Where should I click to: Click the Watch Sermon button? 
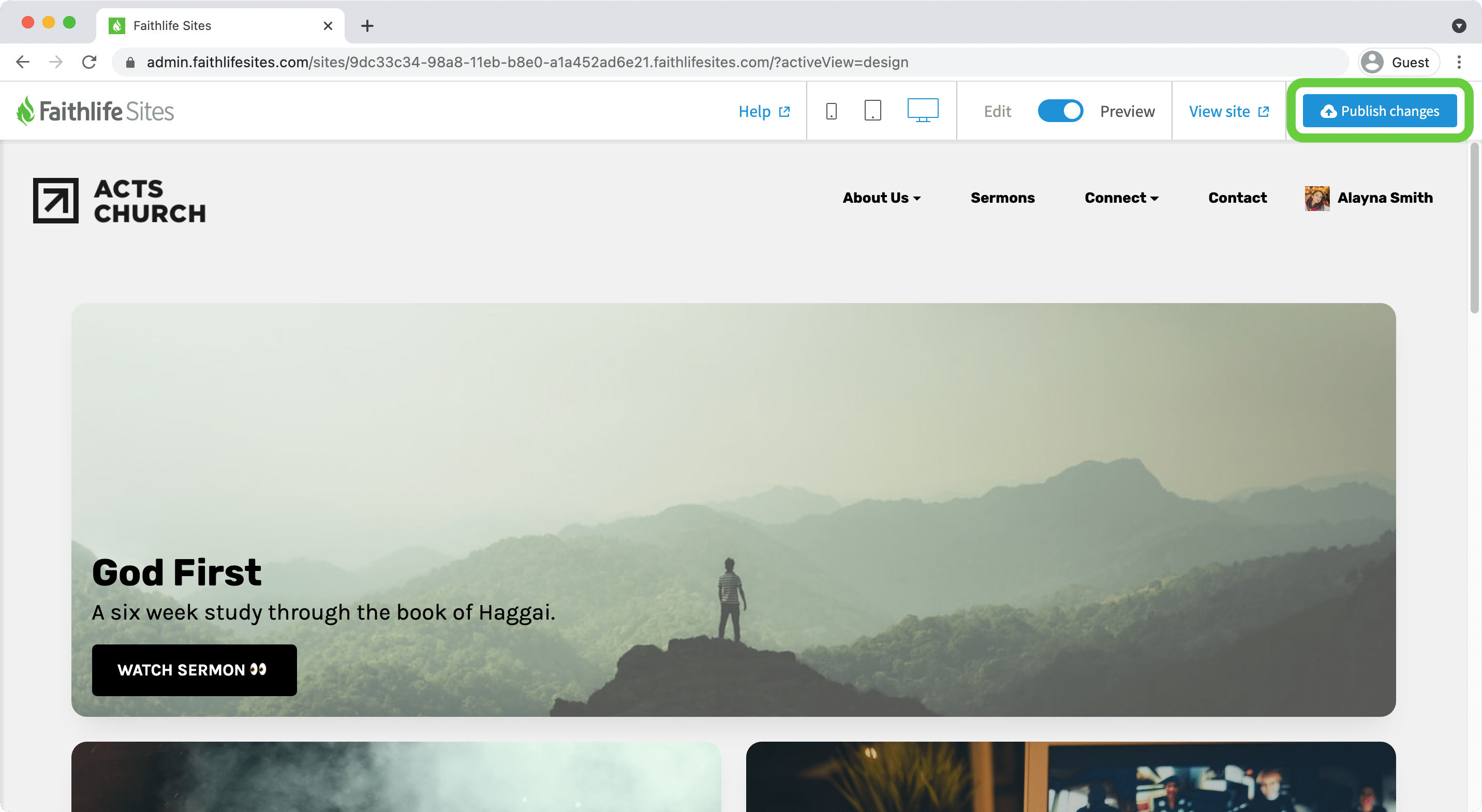pyautogui.click(x=195, y=670)
